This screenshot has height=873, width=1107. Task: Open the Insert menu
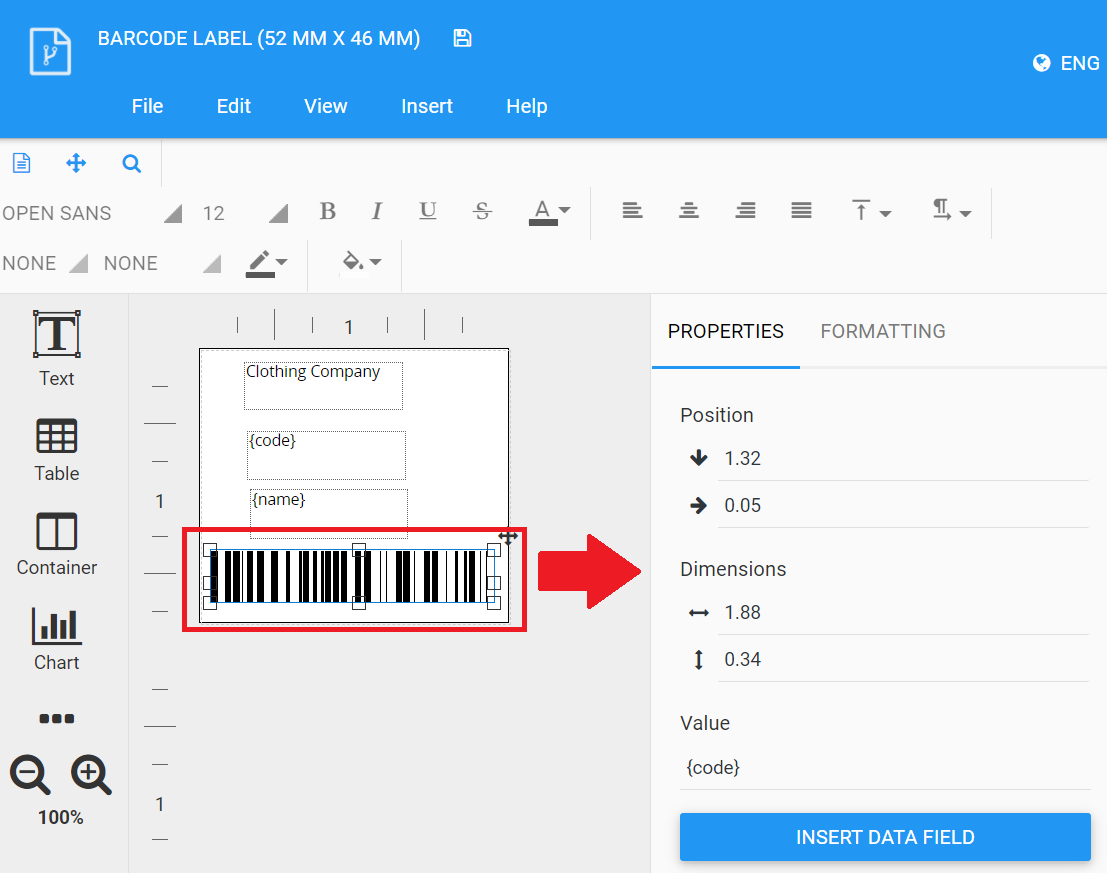point(427,106)
